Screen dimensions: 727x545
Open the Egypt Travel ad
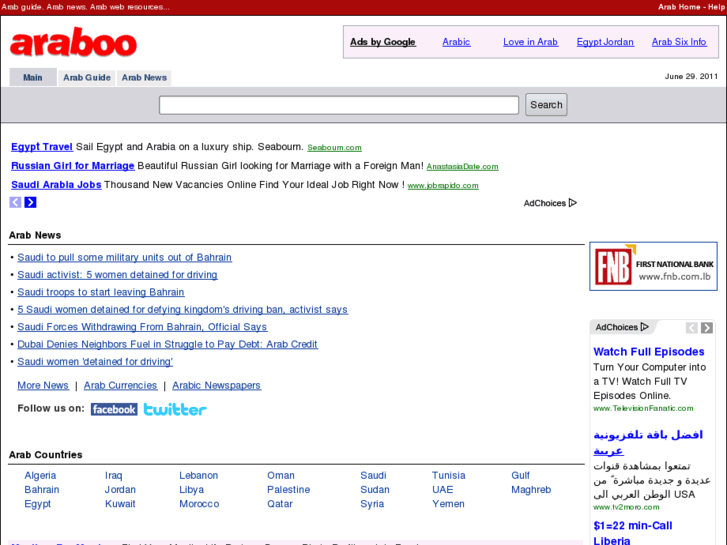tap(42, 147)
